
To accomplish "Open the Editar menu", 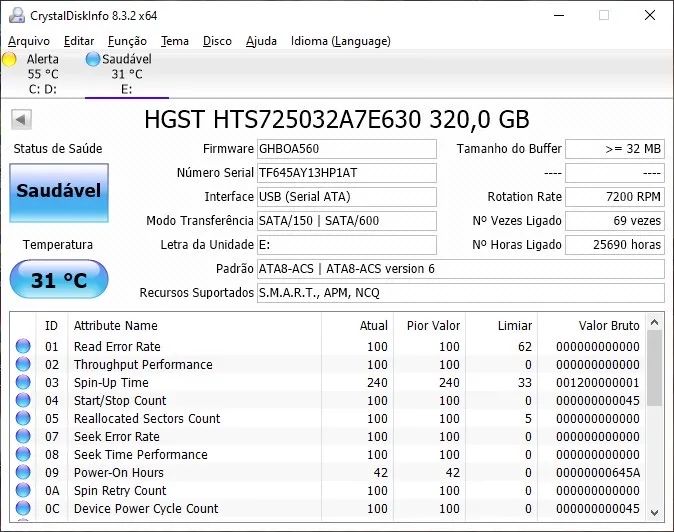I will coord(79,41).
